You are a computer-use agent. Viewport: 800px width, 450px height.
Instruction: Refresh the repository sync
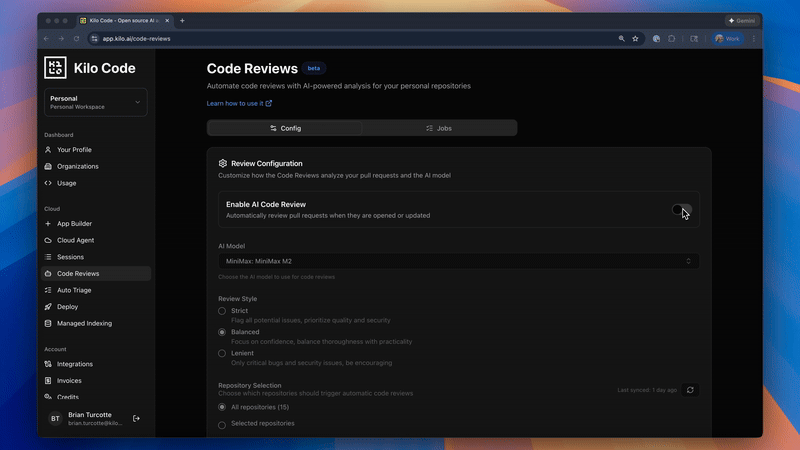[x=690, y=390]
